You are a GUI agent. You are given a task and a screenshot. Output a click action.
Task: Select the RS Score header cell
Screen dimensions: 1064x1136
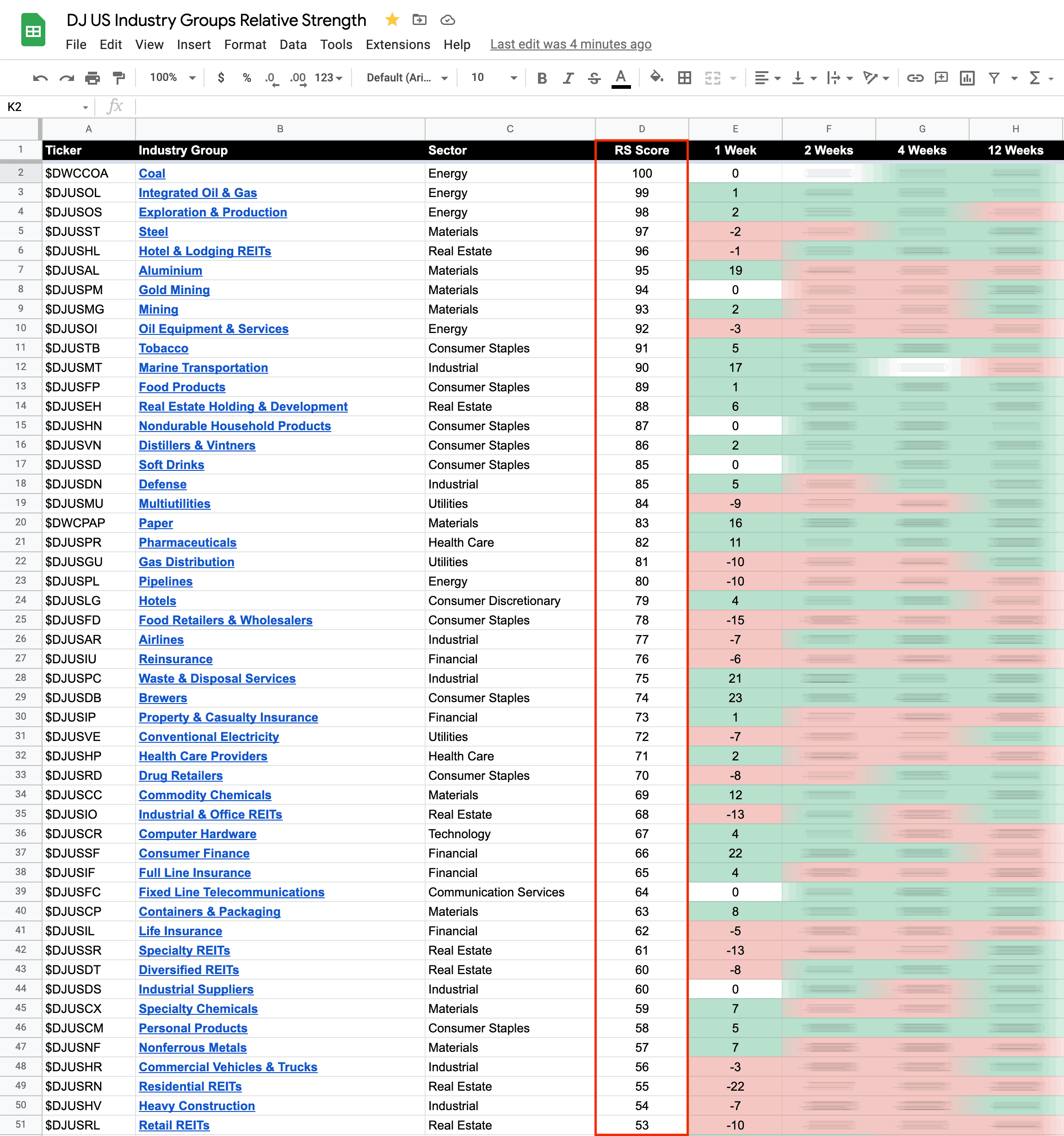tap(642, 150)
